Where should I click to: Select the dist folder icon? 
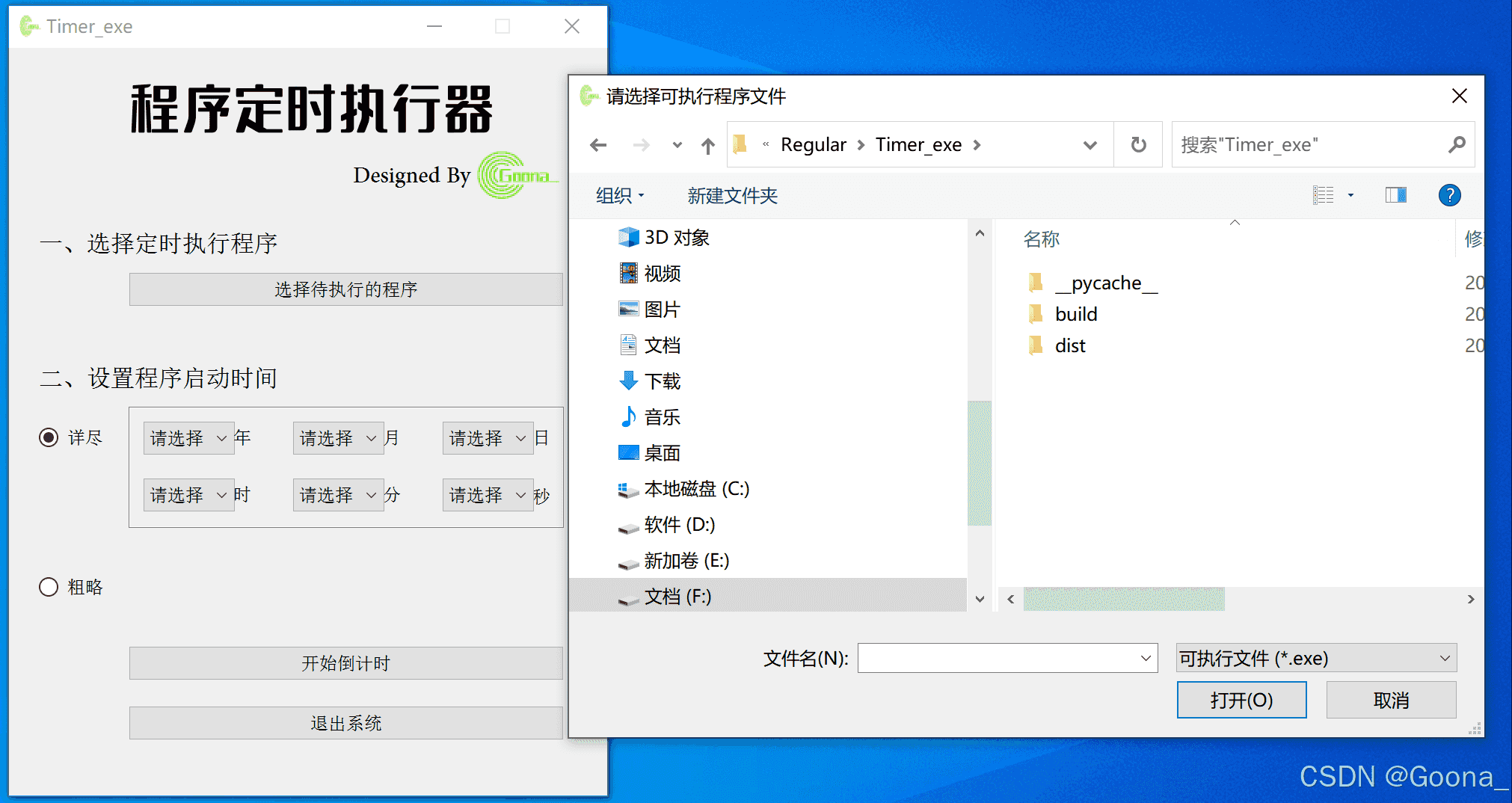coord(1036,345)
